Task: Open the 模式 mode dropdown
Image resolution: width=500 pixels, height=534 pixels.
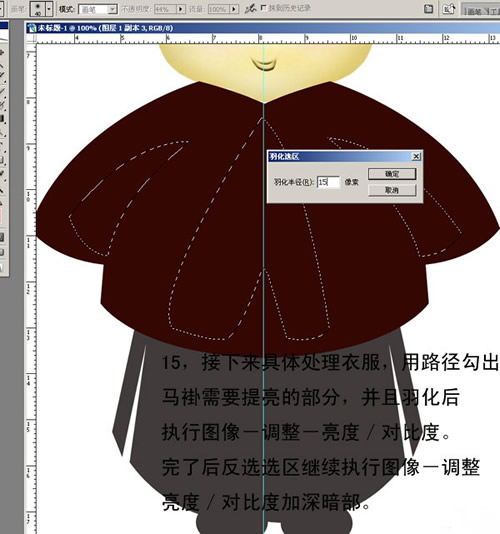Action: pyautogui.click(x=98, y=10)
